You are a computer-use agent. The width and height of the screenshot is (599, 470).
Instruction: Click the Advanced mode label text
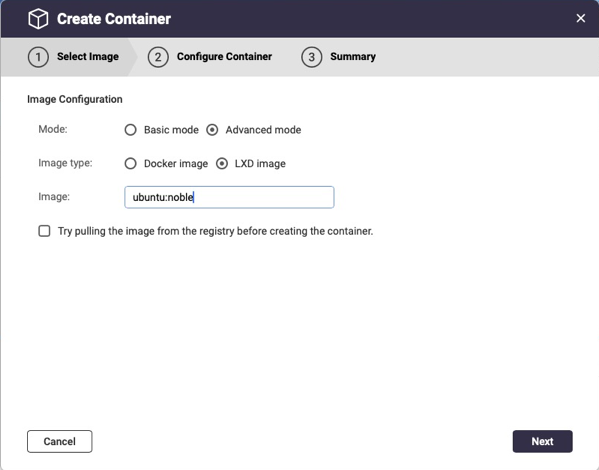click(x=263, y=130)
